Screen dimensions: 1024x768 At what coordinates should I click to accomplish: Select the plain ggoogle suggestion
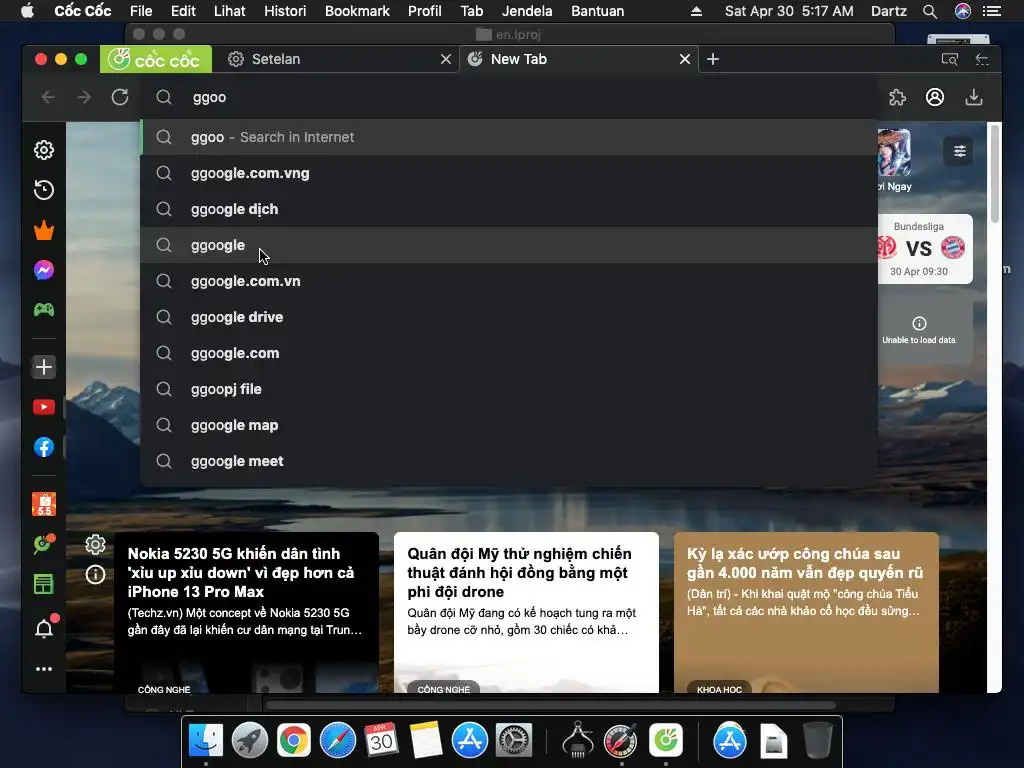point(509,245)
